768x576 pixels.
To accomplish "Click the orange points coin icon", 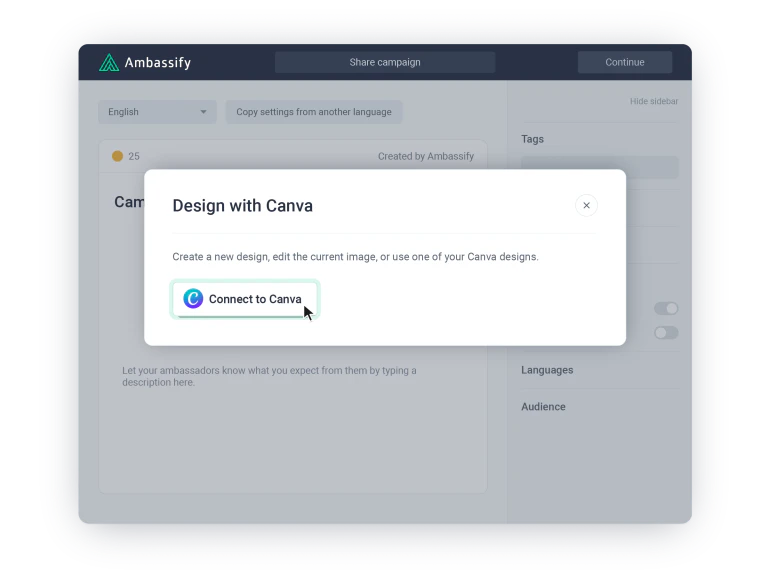I will [x=118, y=156].
